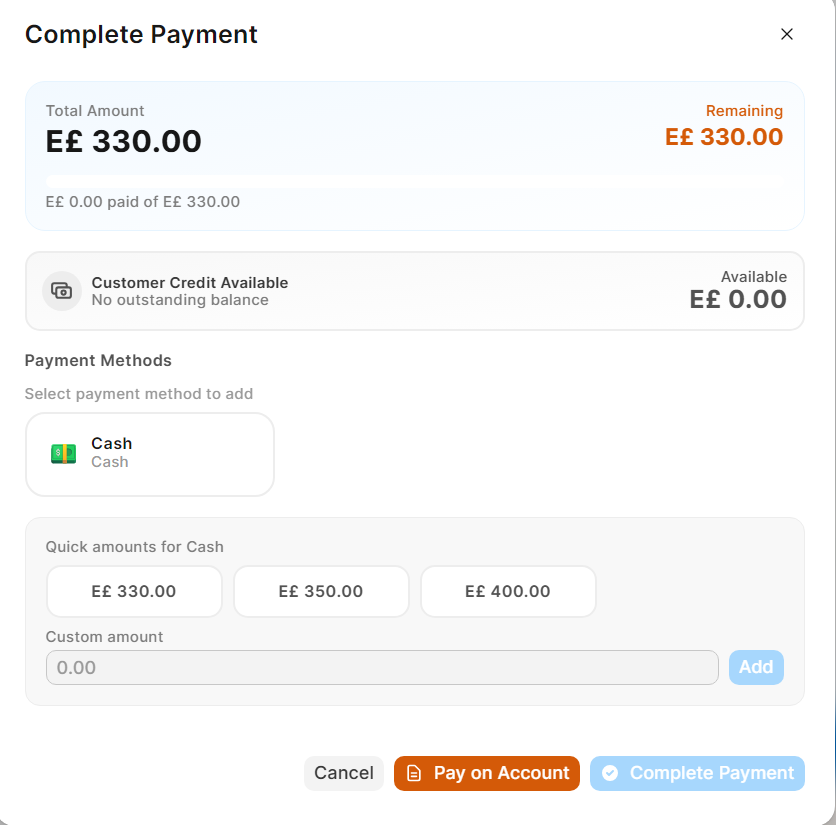Screen dimensions: 836x825
Task: Click the Complete Payment button label
Action: (711, 773)
